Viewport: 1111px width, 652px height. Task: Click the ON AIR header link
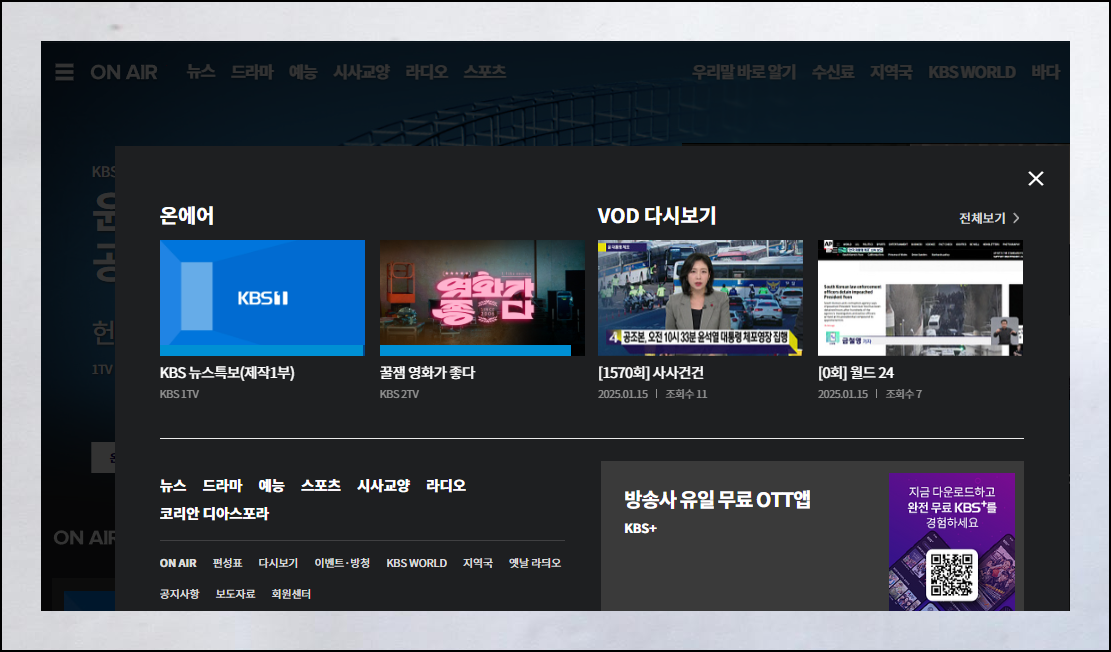point(124,72)
